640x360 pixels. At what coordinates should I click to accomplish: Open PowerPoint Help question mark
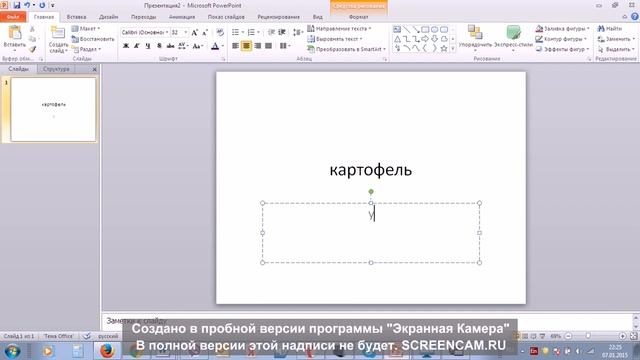pyautogui.click(x=635, y=16)
